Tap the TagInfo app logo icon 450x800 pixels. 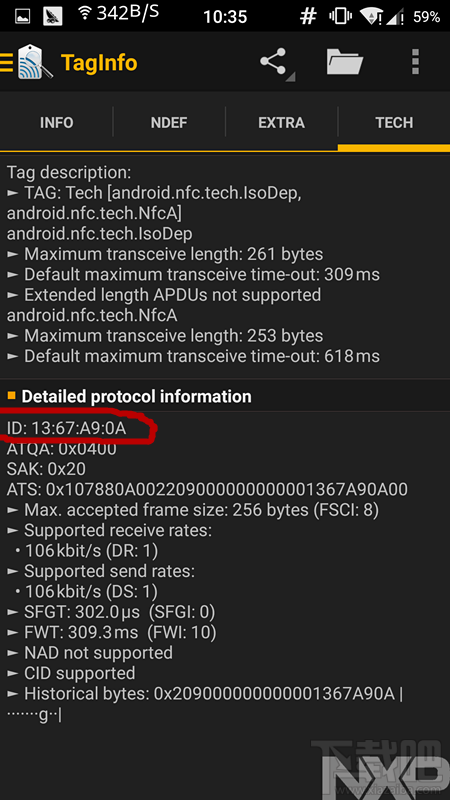tap(35, 62)
